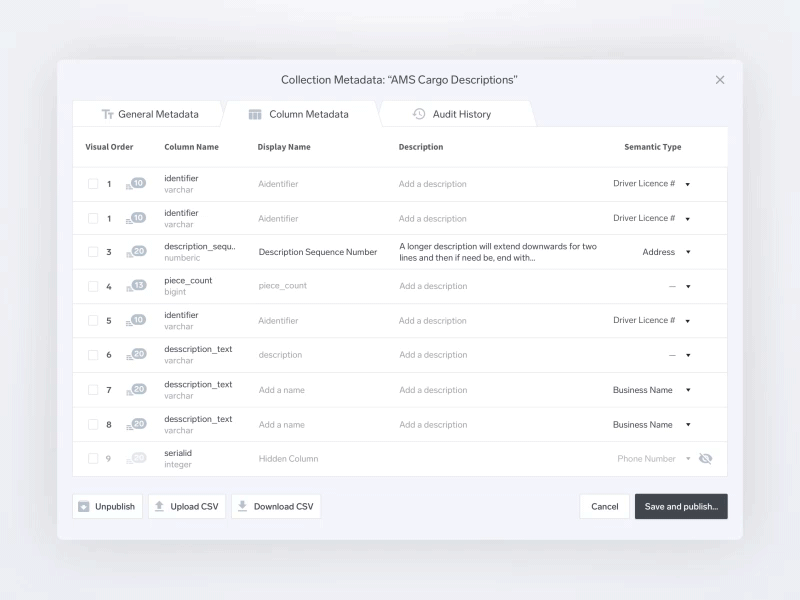
Task: Click the Unpublish archive icon
Action: point(84,507)
